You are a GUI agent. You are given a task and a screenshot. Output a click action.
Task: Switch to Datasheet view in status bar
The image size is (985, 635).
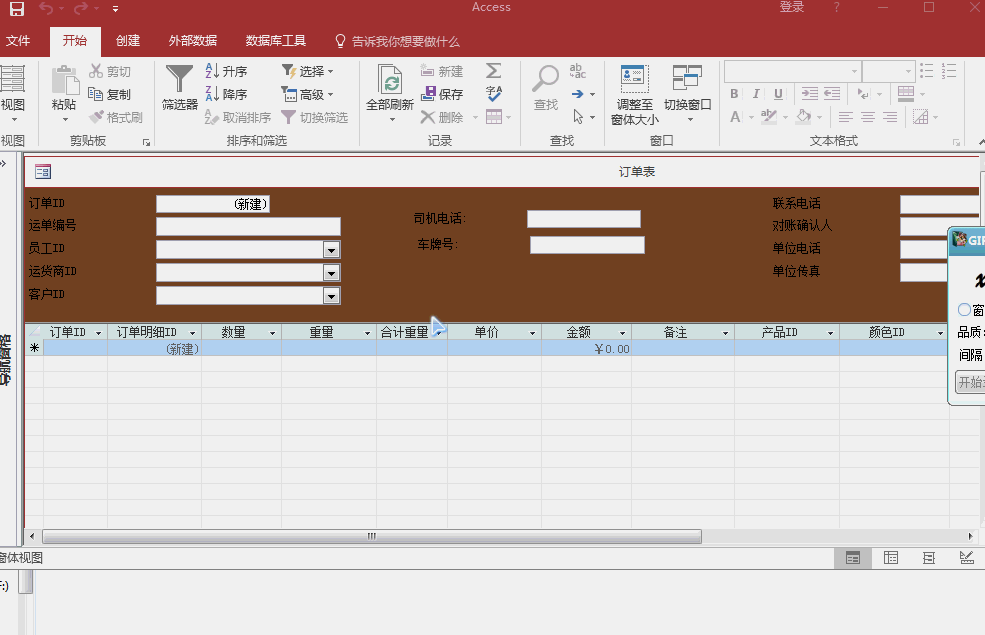point(891,558)
